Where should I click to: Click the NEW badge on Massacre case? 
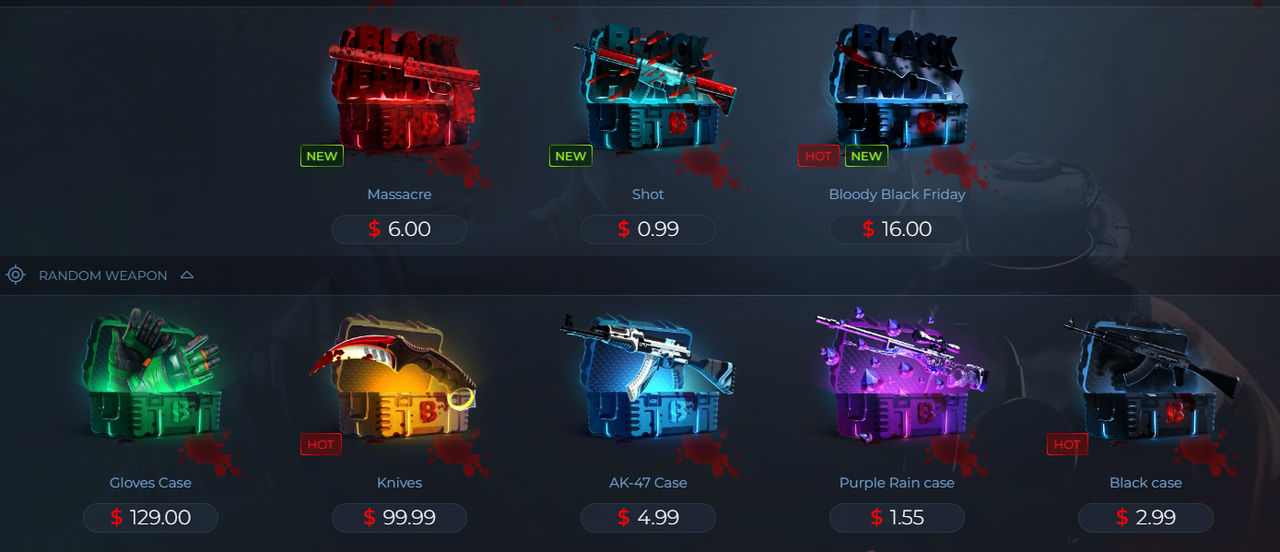pos(321,156)
